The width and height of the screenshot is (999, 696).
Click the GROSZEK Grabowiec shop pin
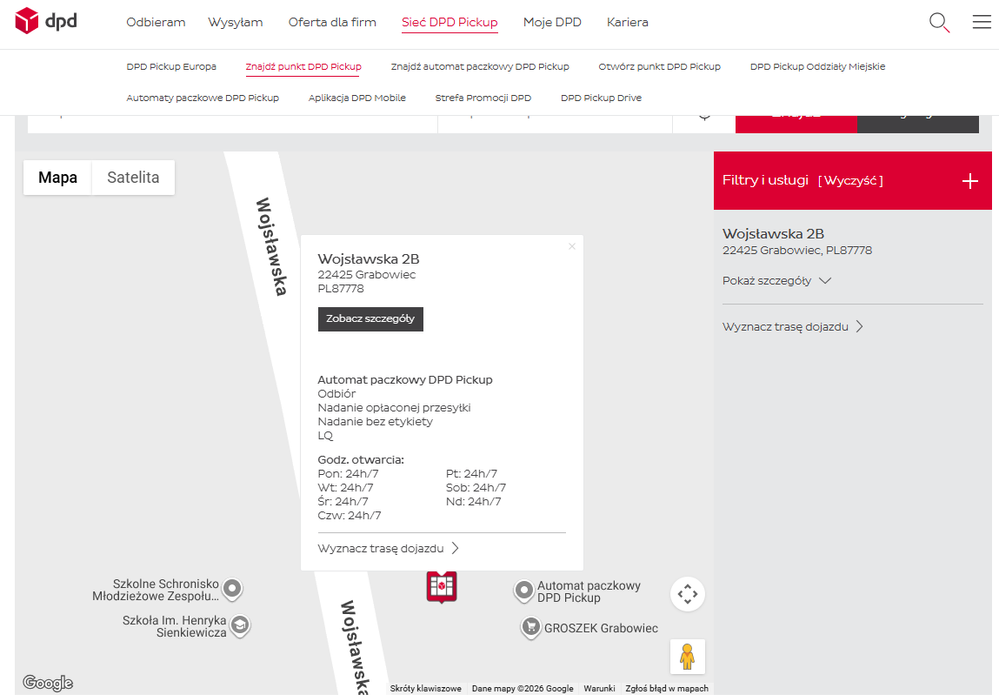pos(530,627)
